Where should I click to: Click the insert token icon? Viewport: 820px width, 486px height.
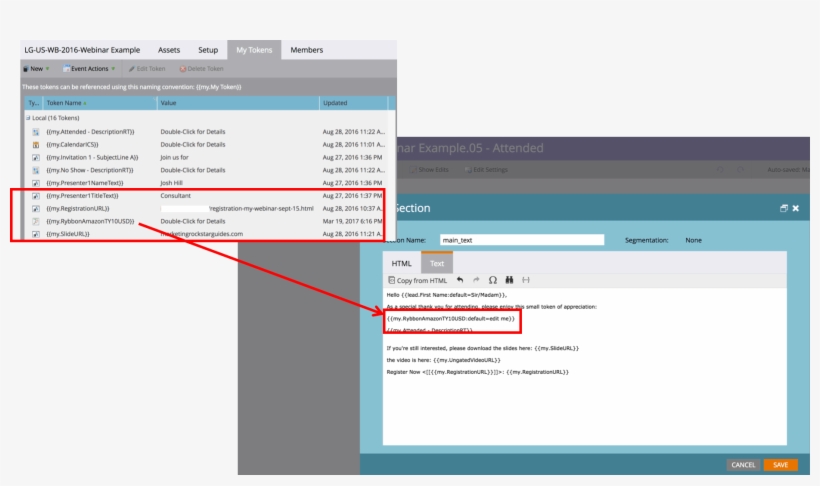526,280
